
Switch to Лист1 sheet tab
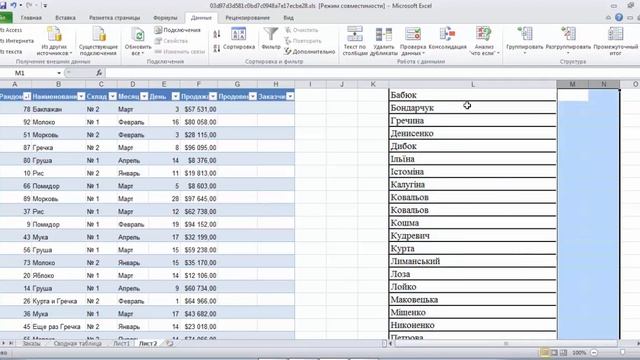(x=121, y=344)
